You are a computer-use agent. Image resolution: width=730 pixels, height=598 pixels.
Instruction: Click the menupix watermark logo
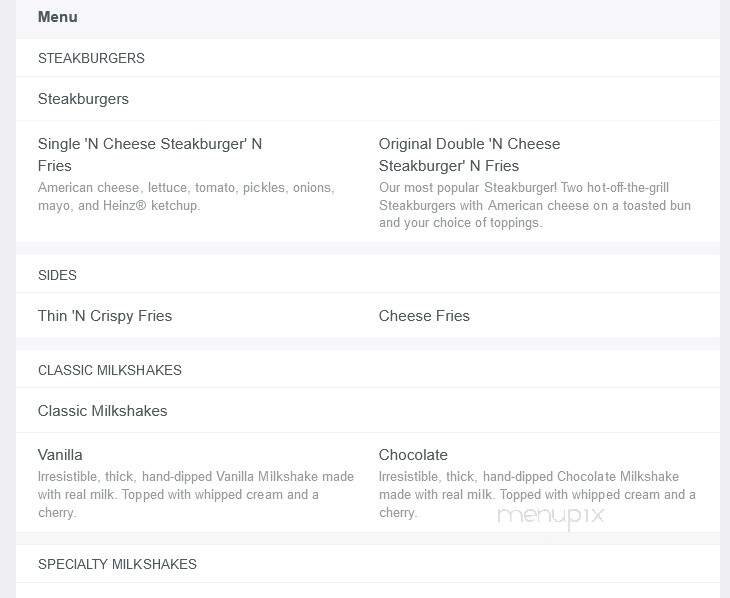click(550, 516)
